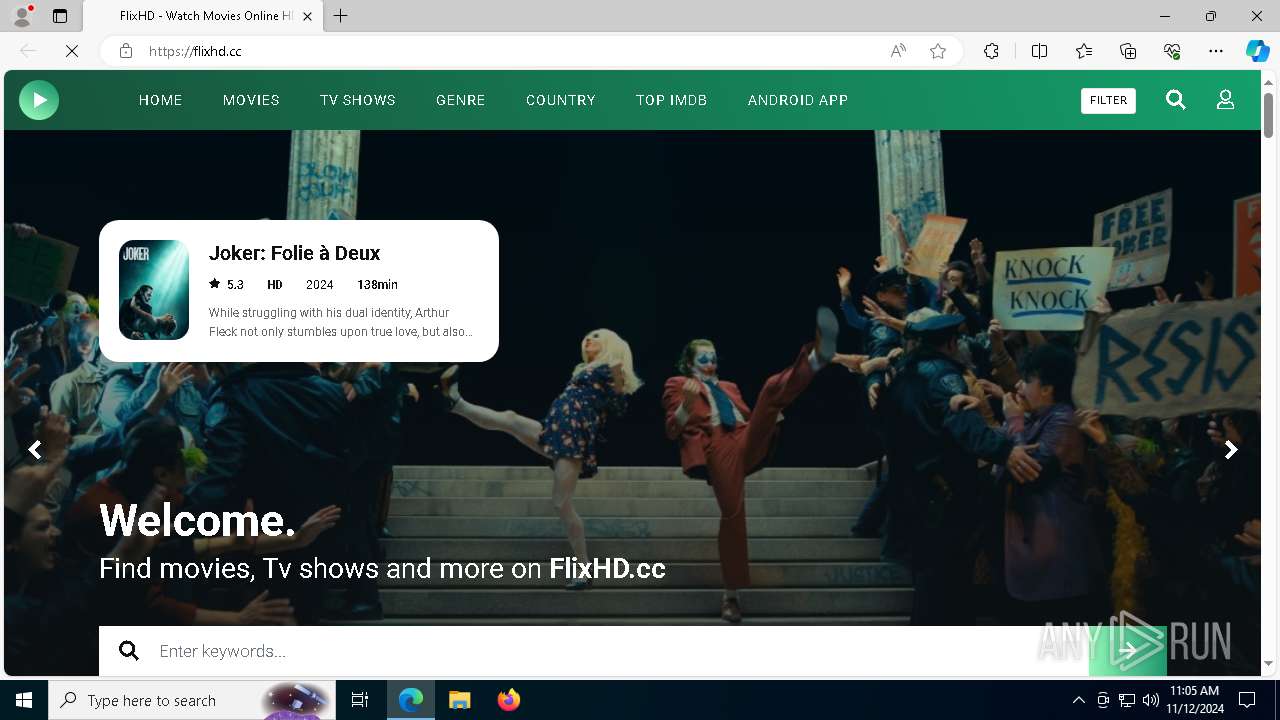This screenshot has height=720, width=1280.
Task: Read the Arthur Fleck movie description text
Action: click(341, 322)
